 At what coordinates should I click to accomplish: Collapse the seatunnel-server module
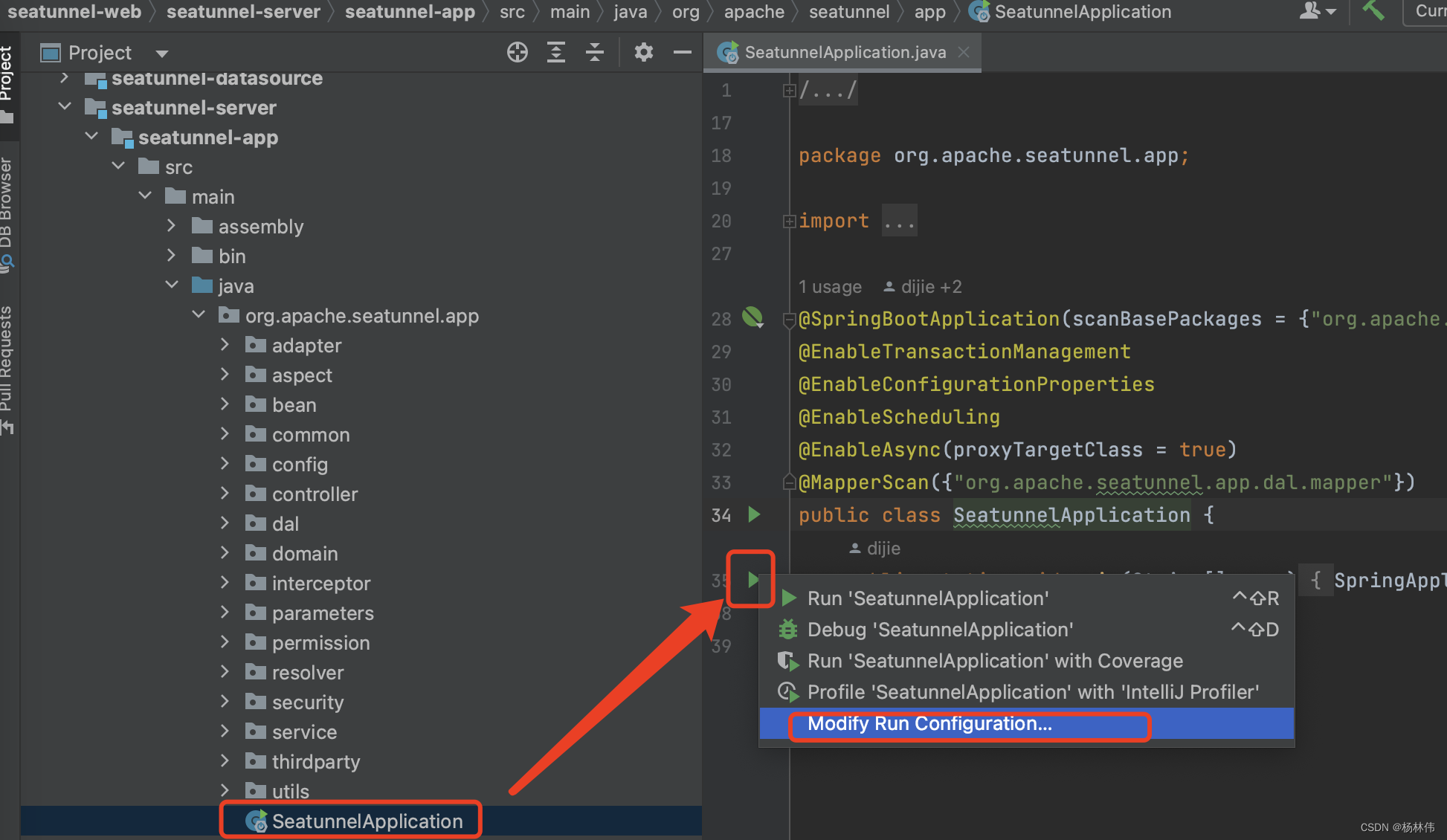[64, 107]
